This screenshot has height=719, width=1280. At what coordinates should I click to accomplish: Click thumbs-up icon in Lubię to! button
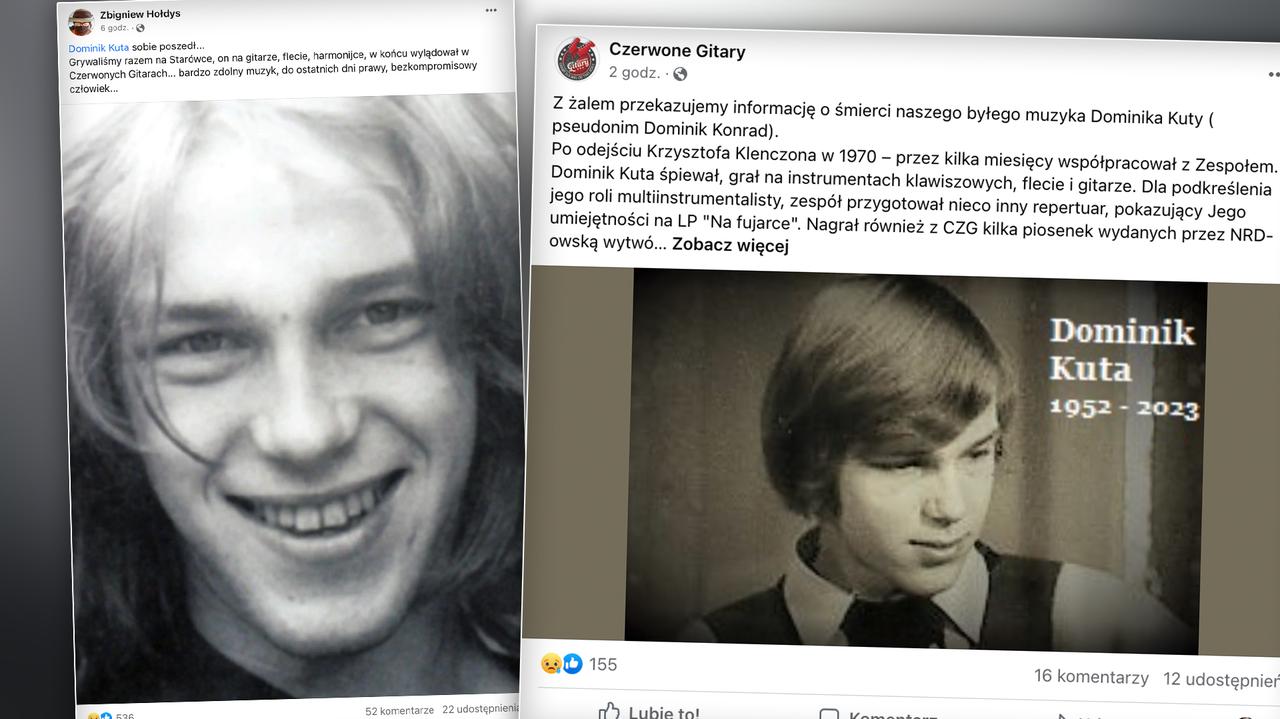click(609, 712)
